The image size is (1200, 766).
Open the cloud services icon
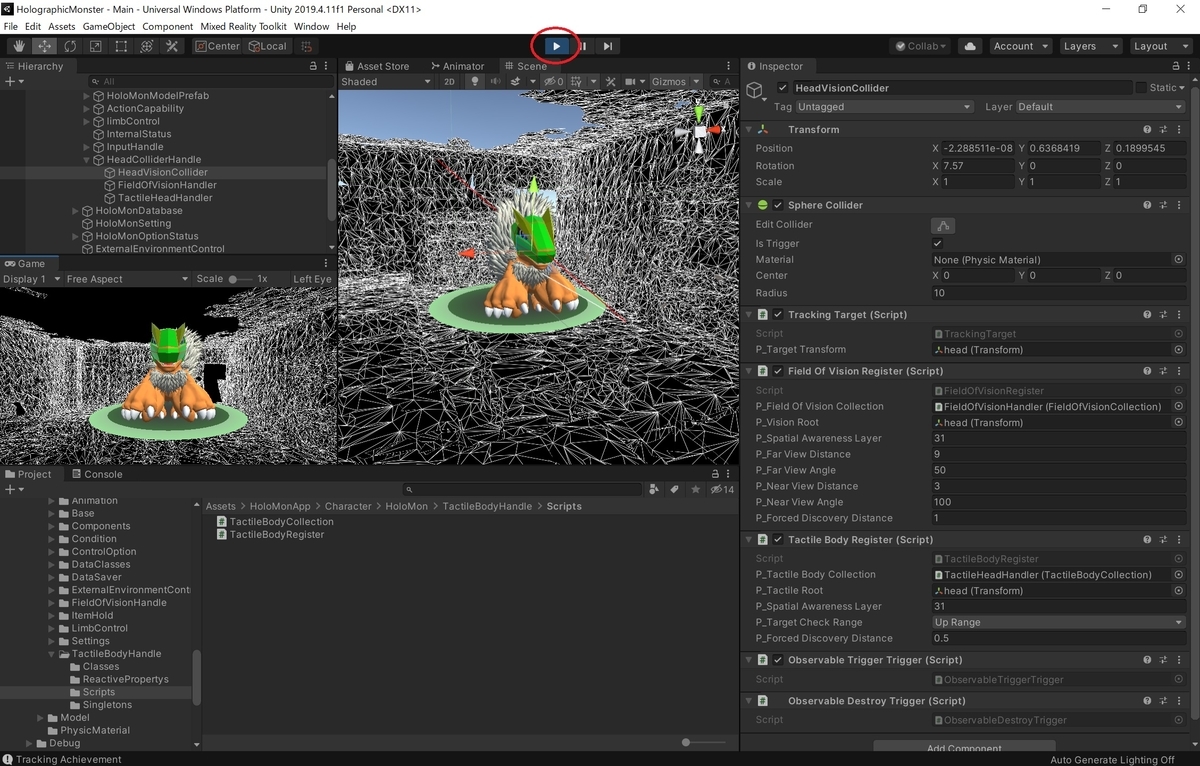pyautogui.click(x=969, y=46)
